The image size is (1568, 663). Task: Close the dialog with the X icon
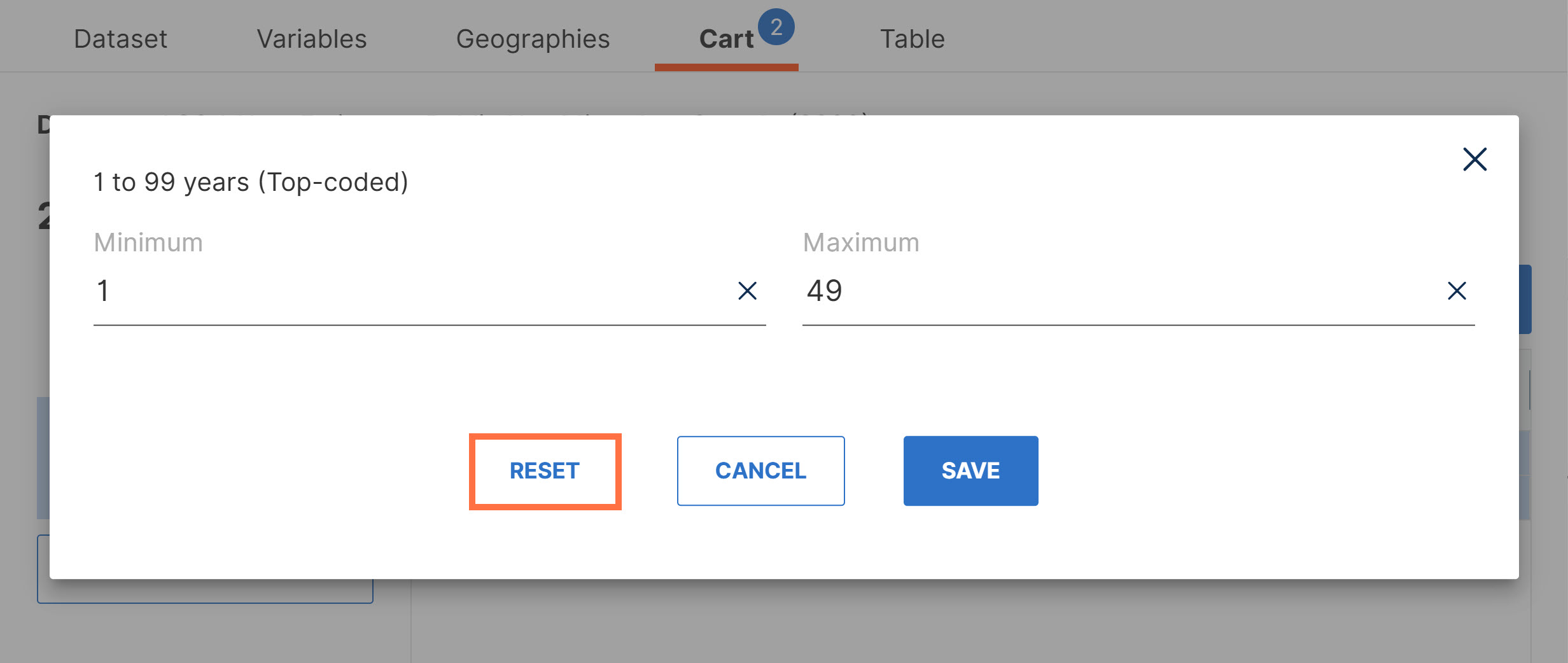click(1474, 159)
